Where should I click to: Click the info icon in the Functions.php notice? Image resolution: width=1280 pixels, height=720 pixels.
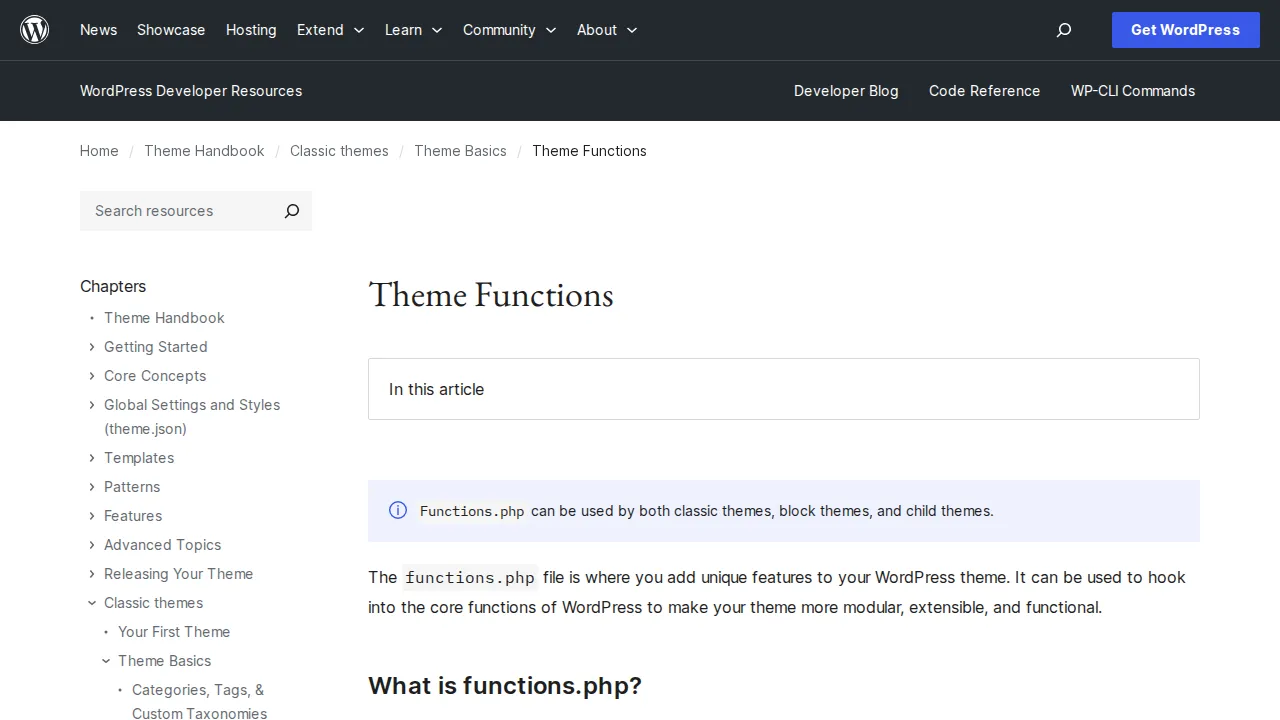[398, 510]
